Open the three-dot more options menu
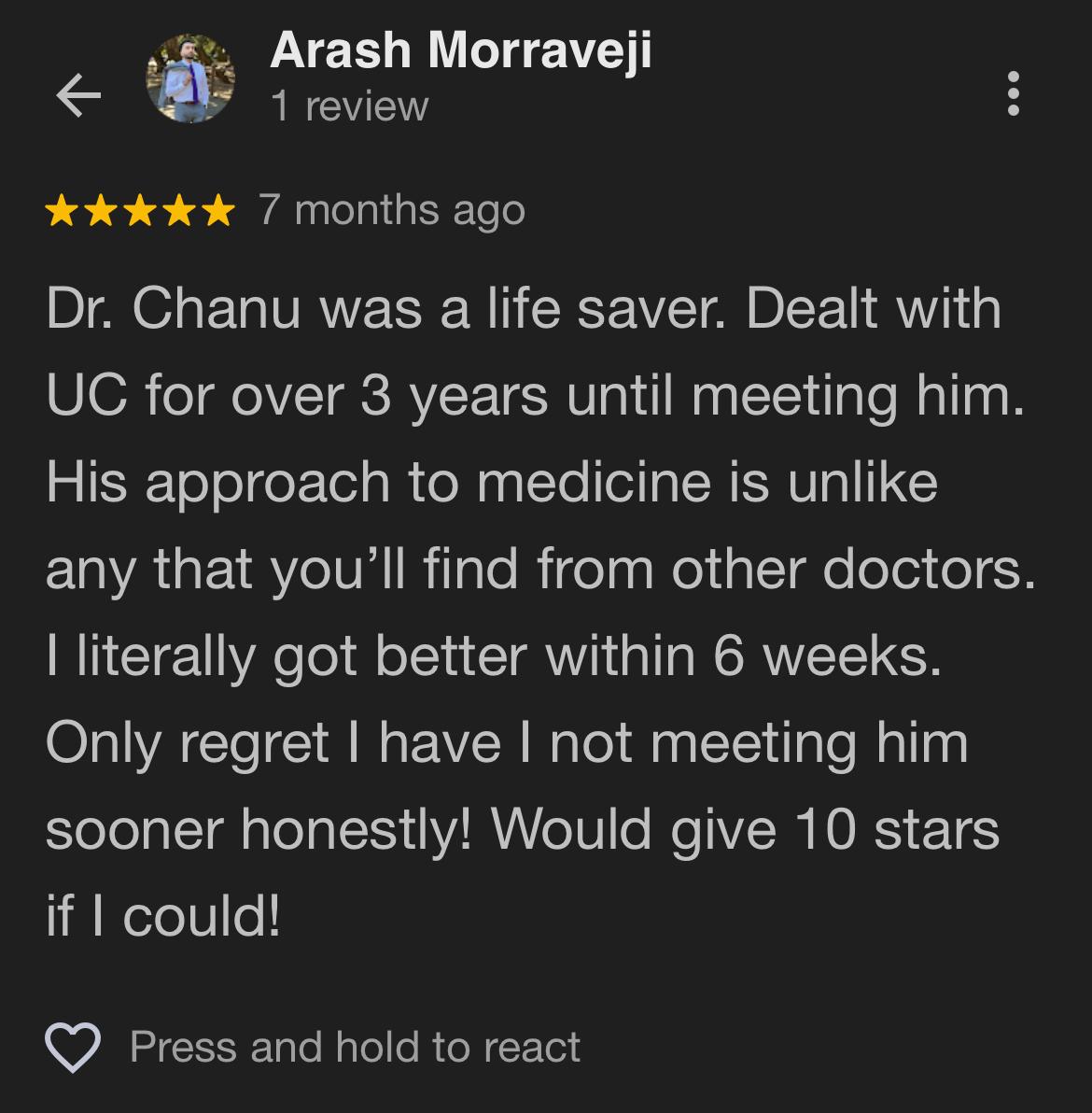1092x1113 pixels. pyautogui.click(x=1014, y=93)
